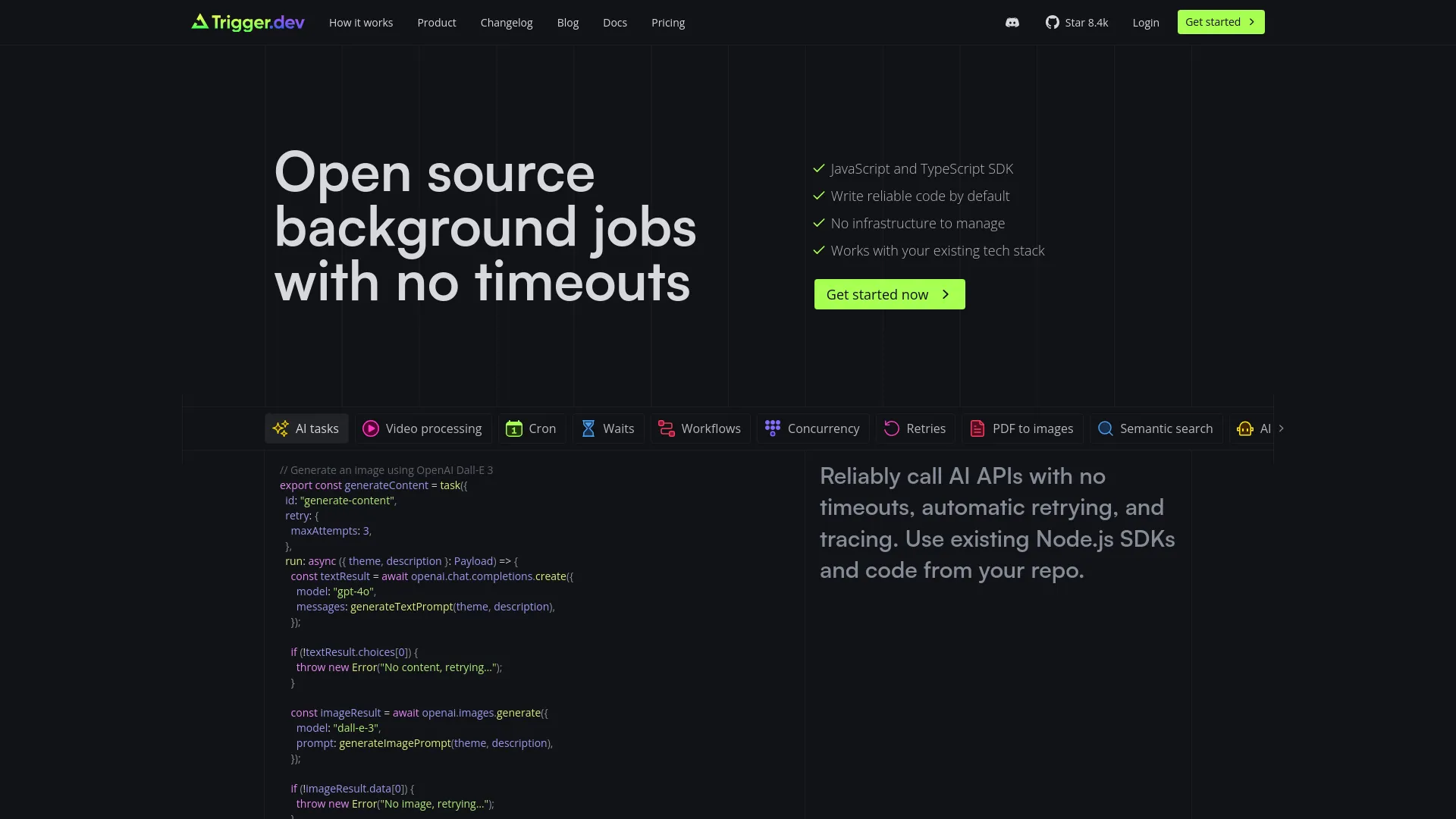Click the Trigger.dev logo

pos(247,22)
